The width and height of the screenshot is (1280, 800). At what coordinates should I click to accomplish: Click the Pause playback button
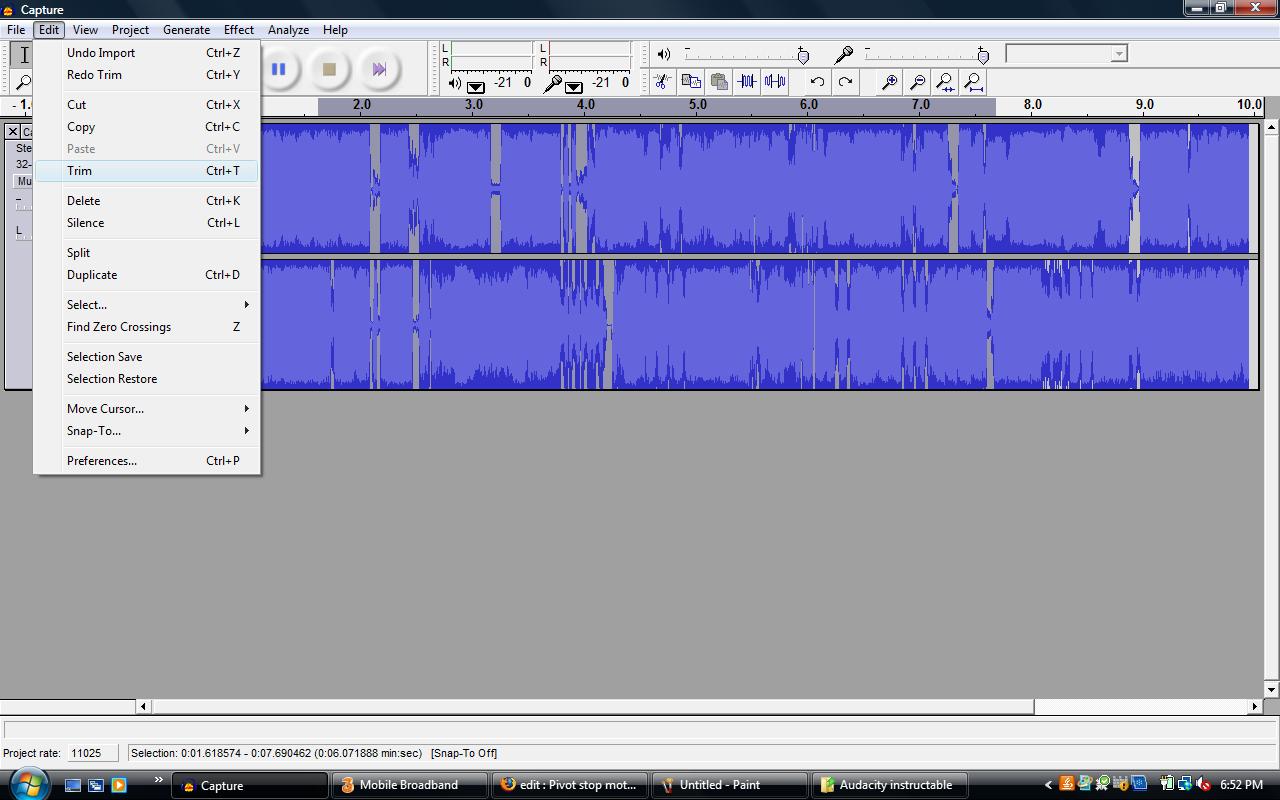(278, 69)
